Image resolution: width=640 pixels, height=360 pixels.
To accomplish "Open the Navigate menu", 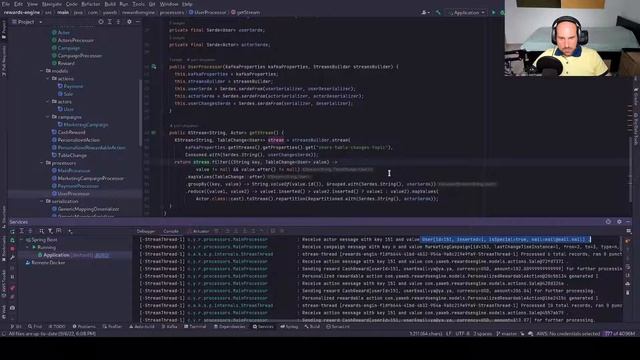I will (52, 4).
